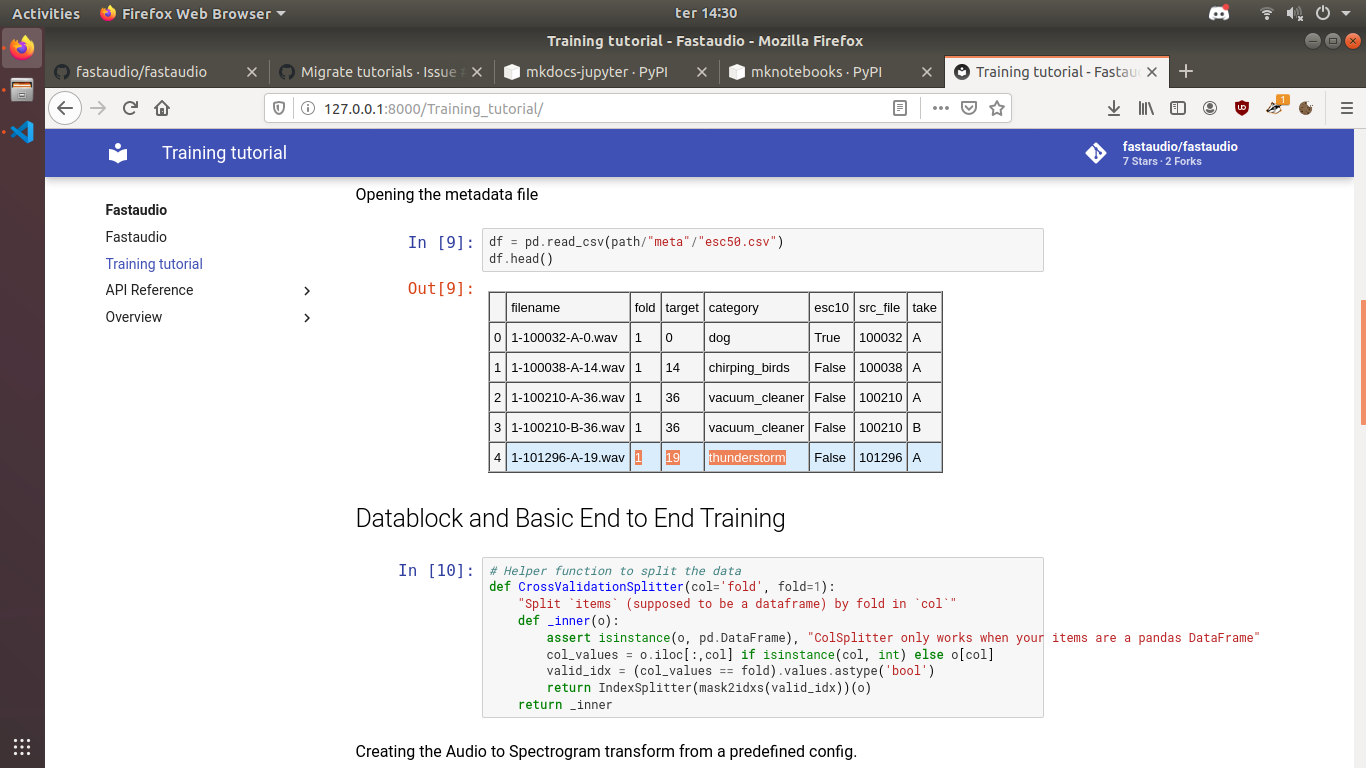Bookmark this page with the star icon
This screenshot has height=768, width=1366.
pos(997,108)
